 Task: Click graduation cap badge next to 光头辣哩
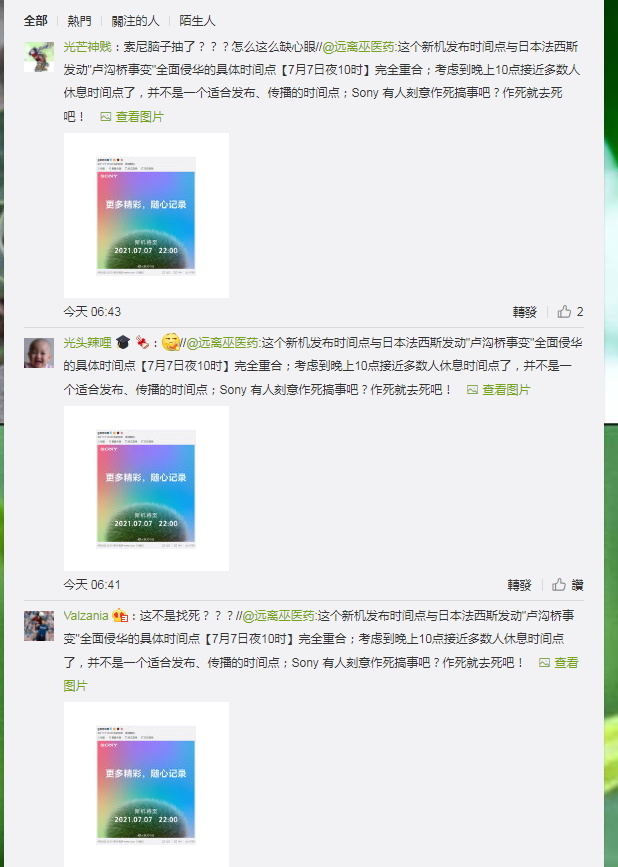(123, 342)
